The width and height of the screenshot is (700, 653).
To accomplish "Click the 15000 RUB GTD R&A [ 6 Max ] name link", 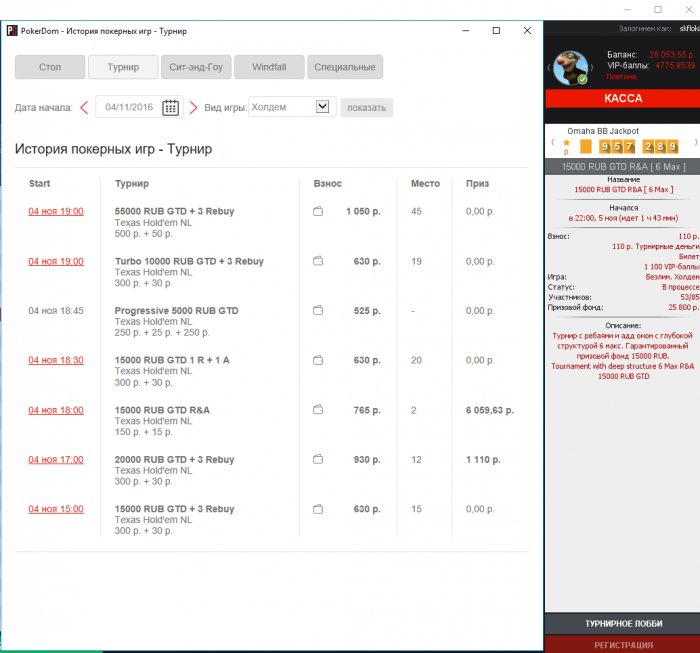I will (623, 189).
